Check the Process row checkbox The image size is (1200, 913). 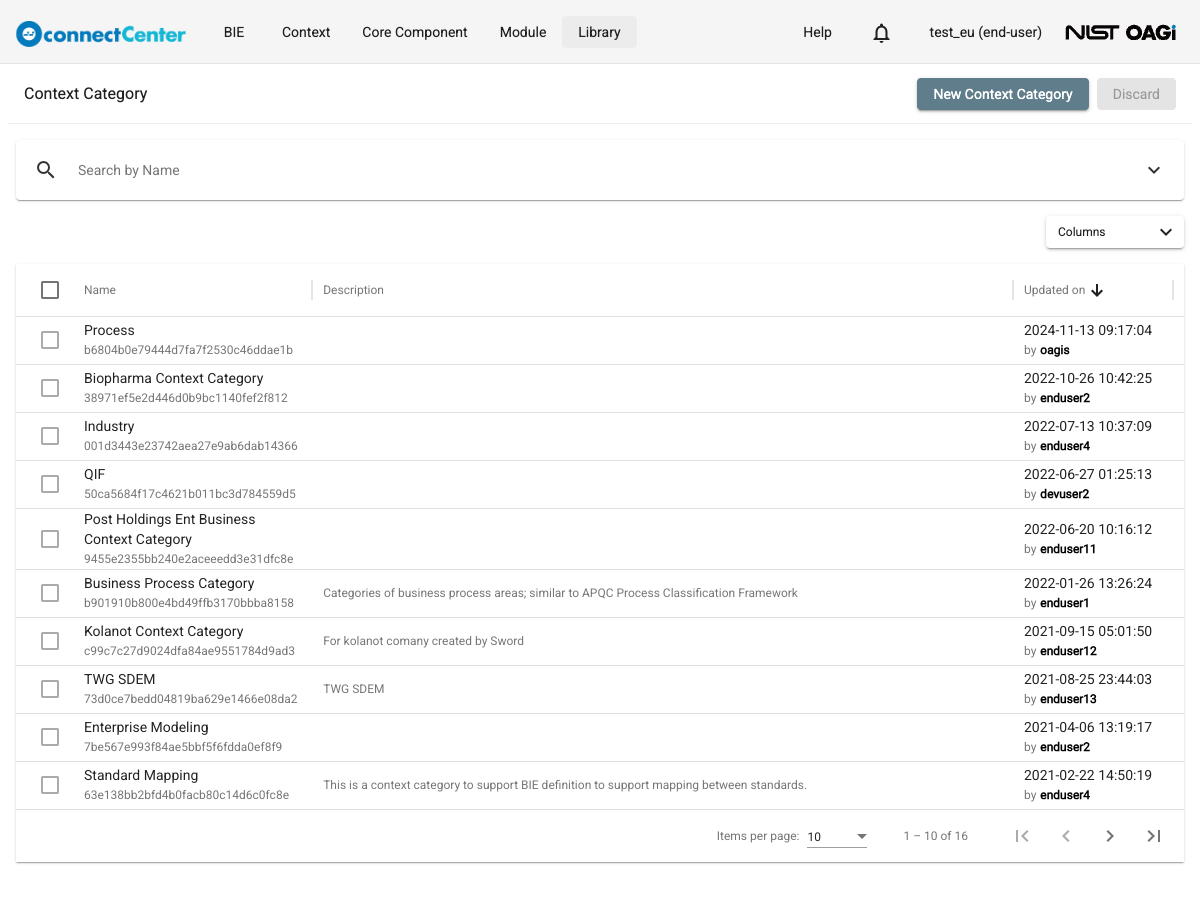[x=50, y=340]
